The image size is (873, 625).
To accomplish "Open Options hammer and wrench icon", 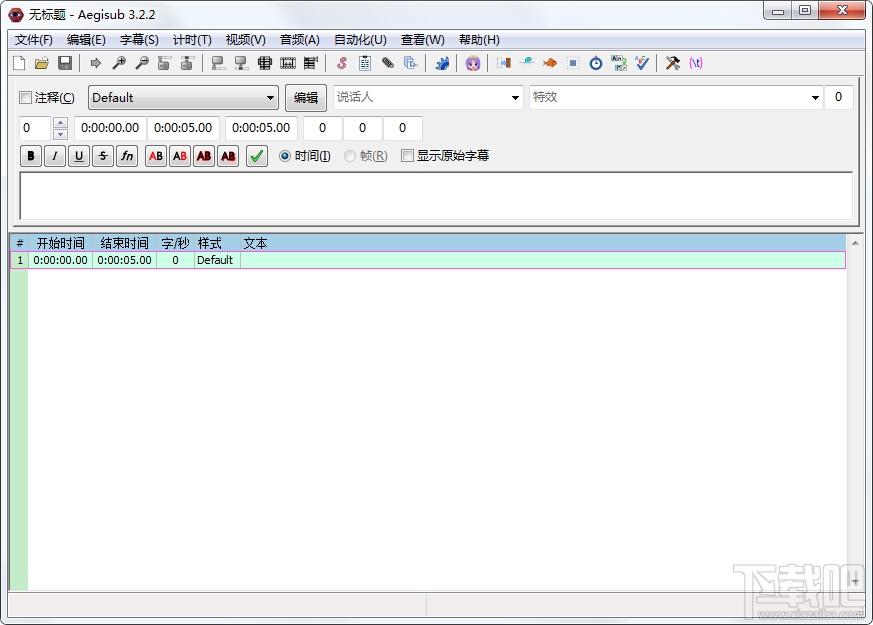I will click(673, 63).
